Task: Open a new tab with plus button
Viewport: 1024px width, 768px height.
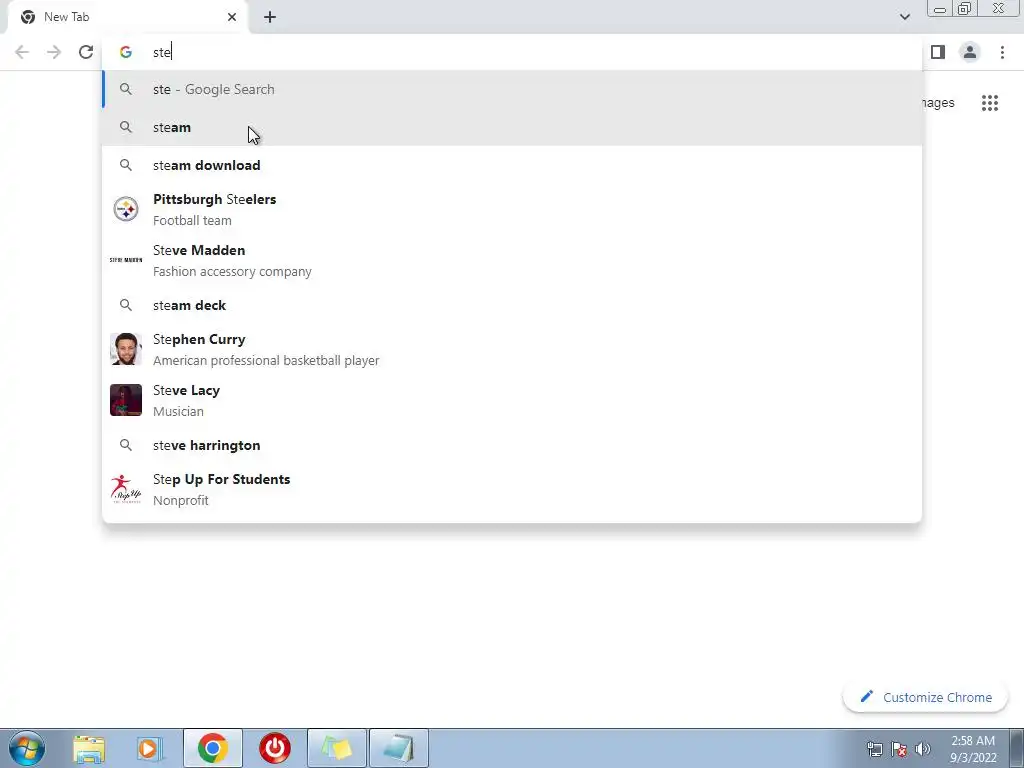Action: pos(270,17)
